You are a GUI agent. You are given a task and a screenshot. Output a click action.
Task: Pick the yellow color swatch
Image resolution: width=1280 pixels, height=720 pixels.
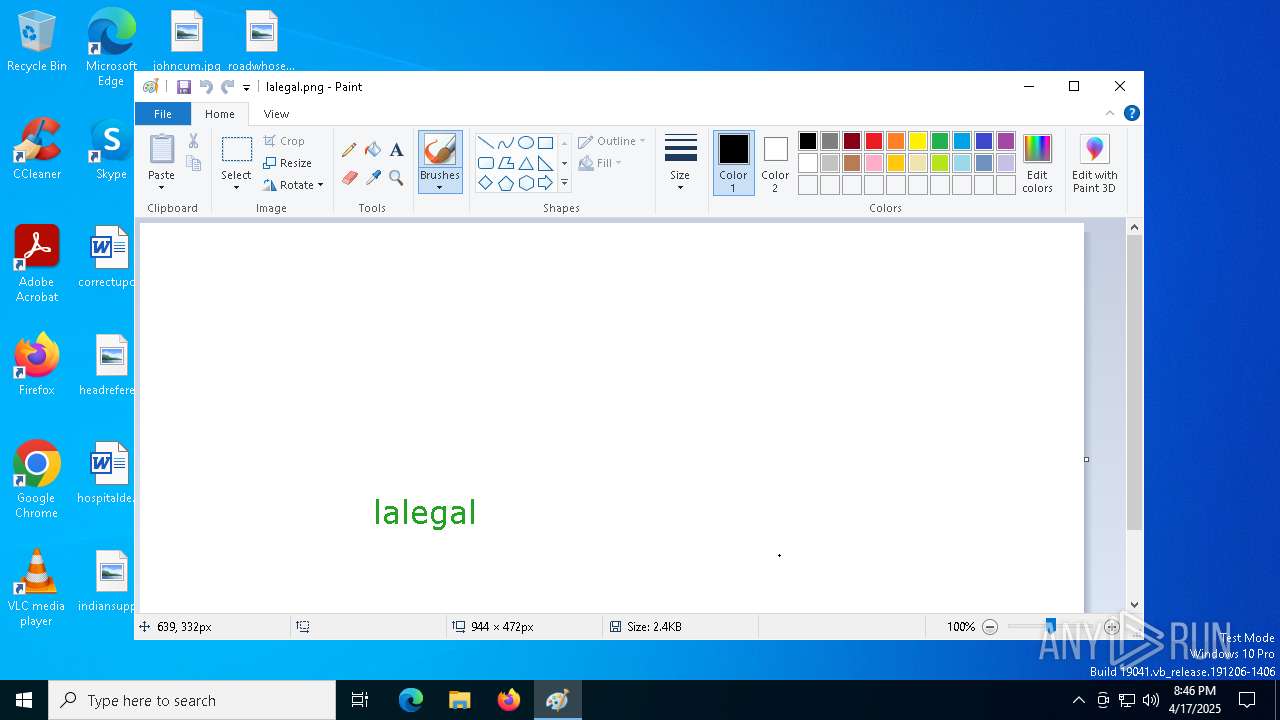tap(918, 141)
